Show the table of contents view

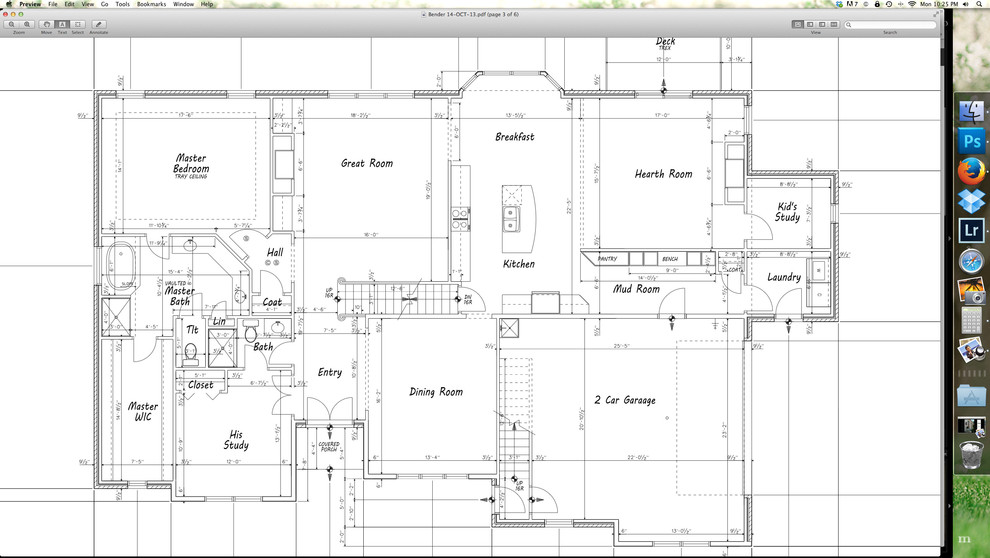coord(822,24)
